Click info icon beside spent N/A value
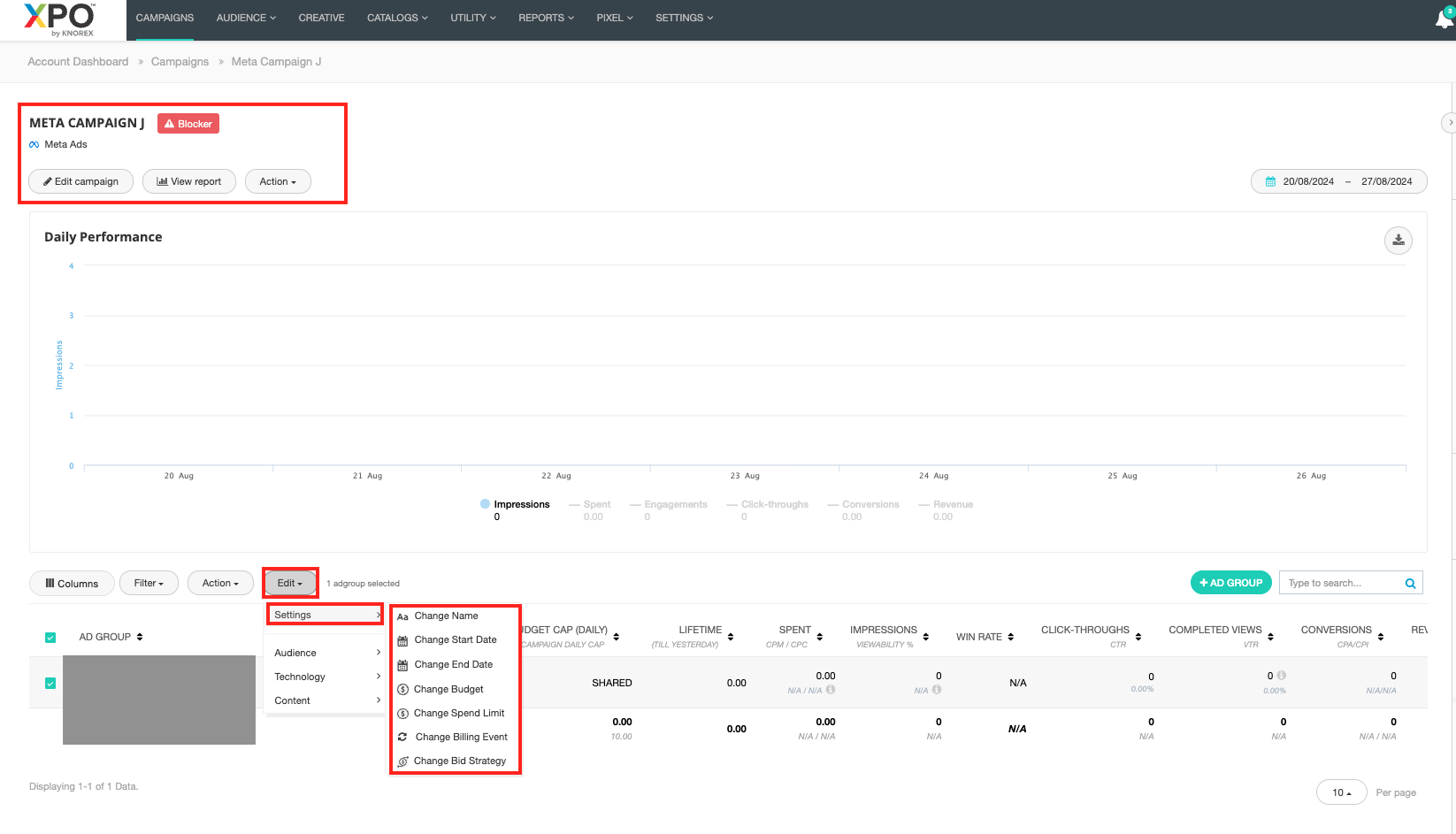This screenshot has width=1456, height=834. [x=831, y=690]
